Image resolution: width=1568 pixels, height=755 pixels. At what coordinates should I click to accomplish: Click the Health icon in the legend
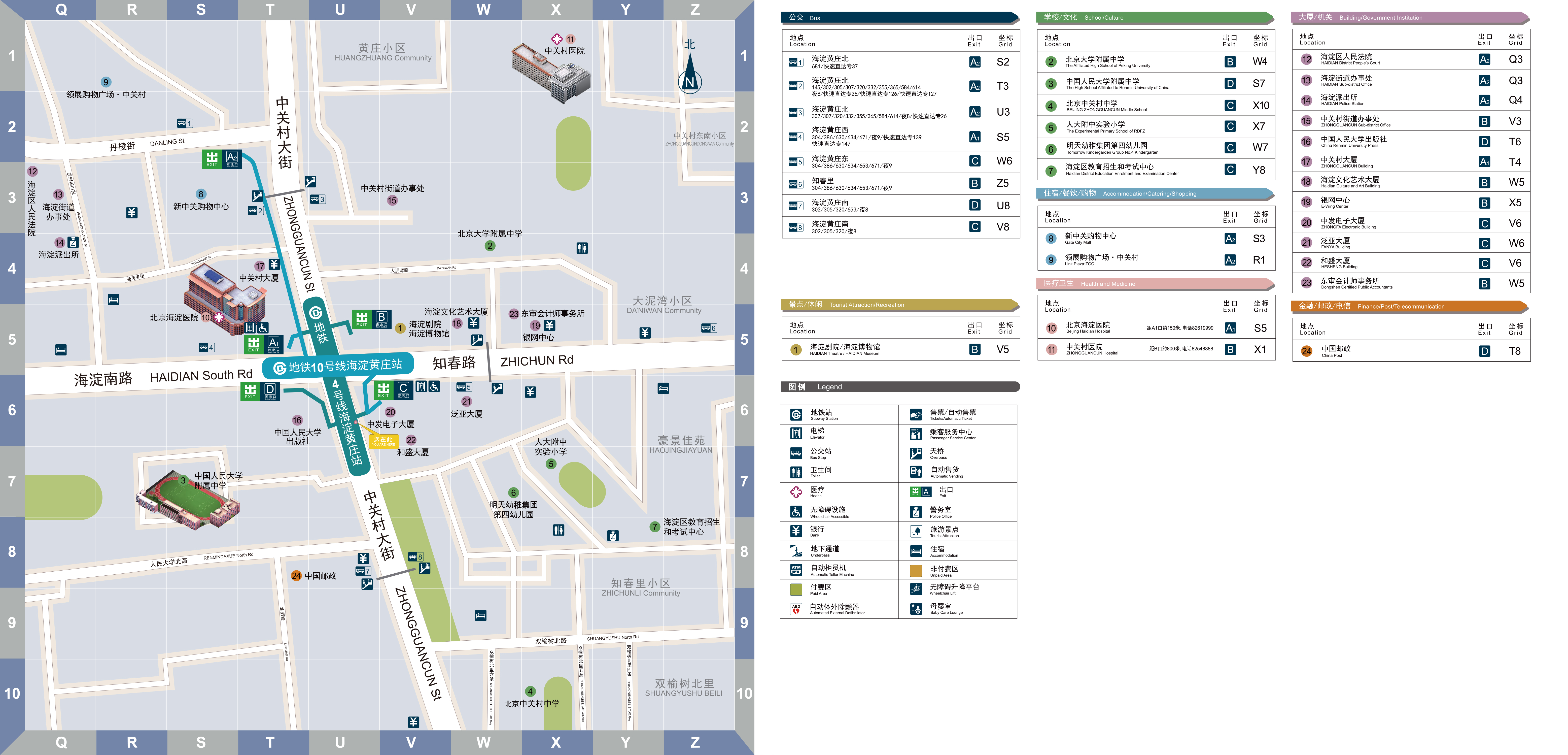pos(796,492)
